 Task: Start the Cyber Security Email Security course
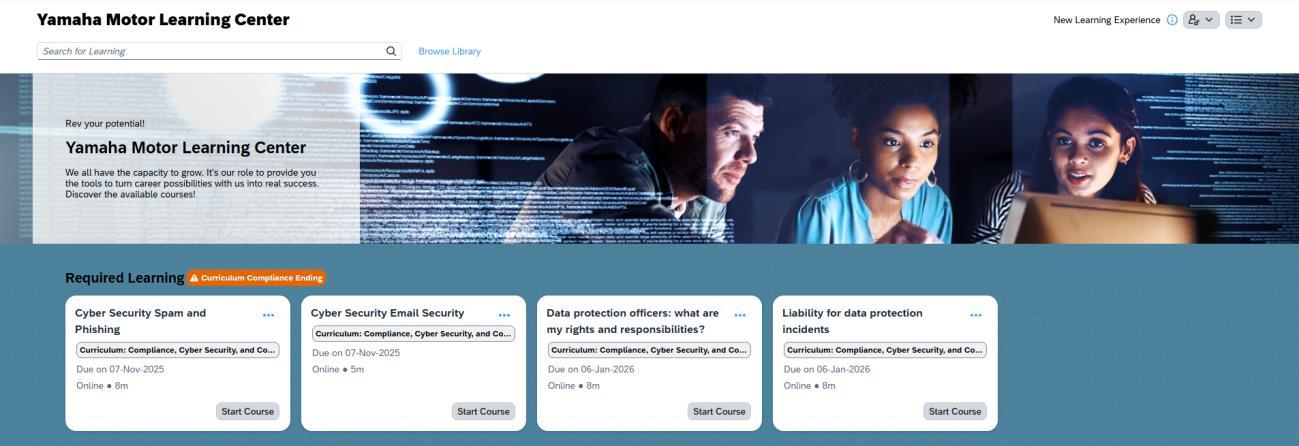point(483,411)
